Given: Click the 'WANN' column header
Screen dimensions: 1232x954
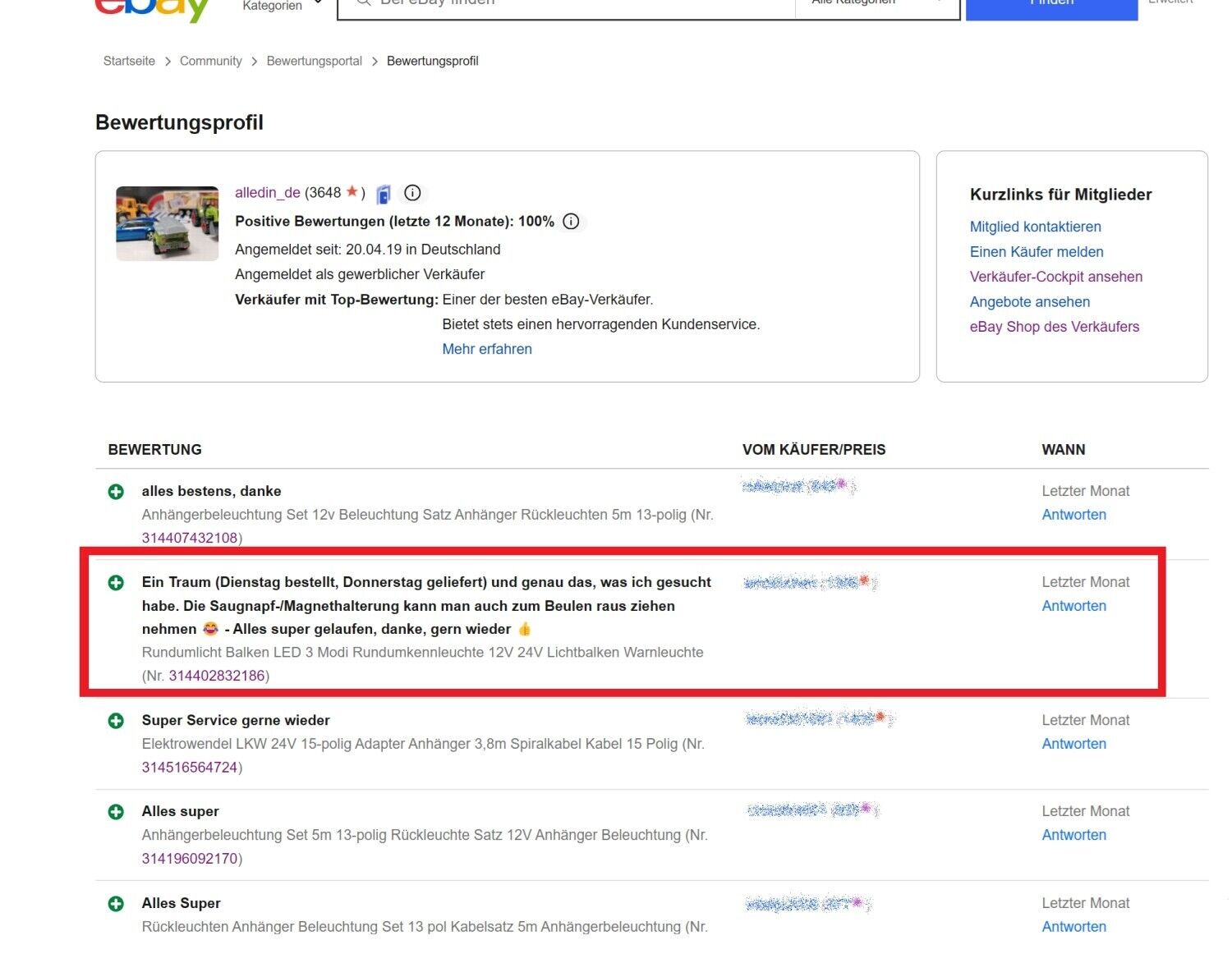Looking at the screenshot, I should [x=1064, y=450].
